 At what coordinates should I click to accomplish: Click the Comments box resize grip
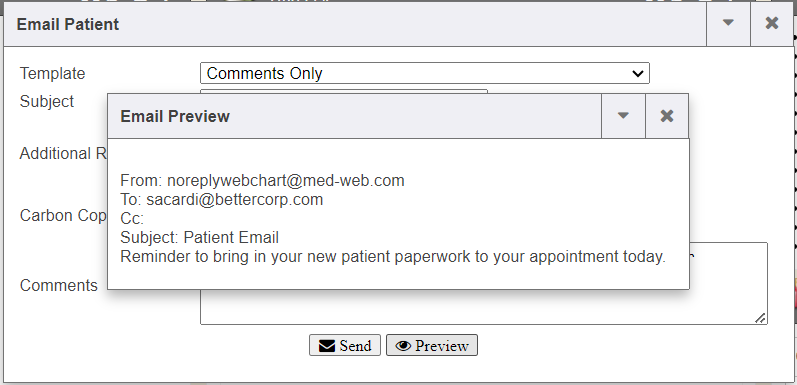[760, 318]
